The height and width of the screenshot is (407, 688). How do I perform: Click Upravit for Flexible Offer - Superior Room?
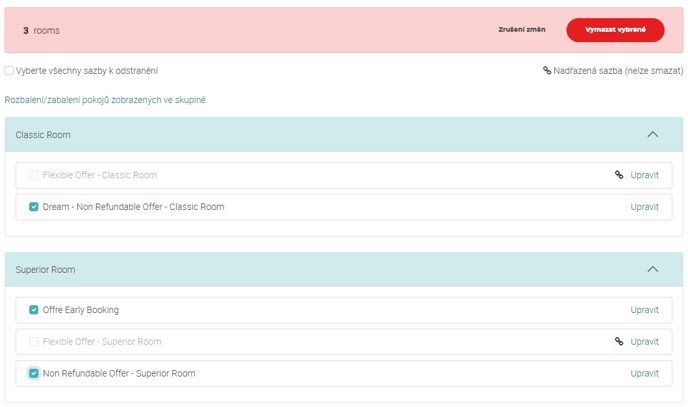[644, 341]
